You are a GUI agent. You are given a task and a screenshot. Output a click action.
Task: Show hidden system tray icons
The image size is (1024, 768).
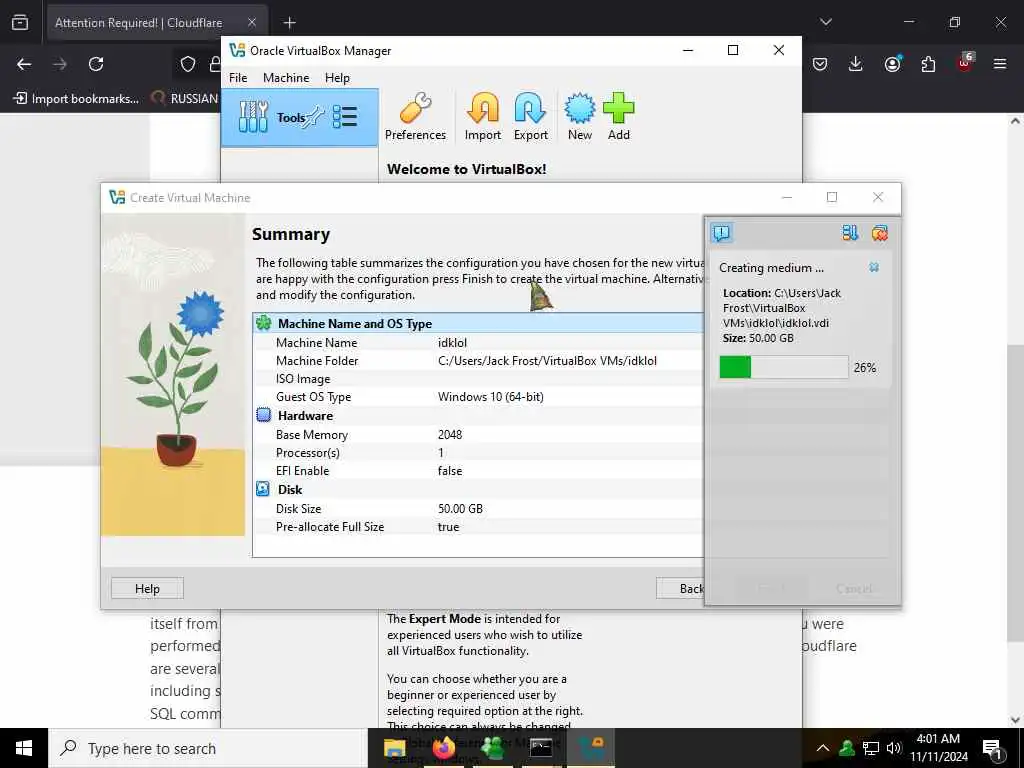(x=823, y=748)
